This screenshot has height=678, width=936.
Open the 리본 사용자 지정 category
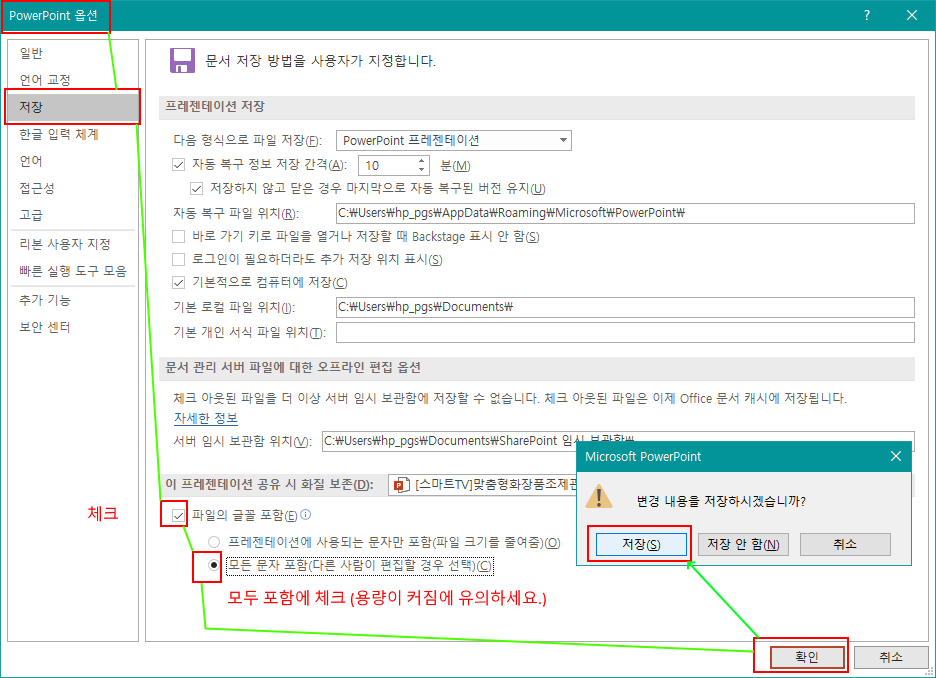pos(73,244)
